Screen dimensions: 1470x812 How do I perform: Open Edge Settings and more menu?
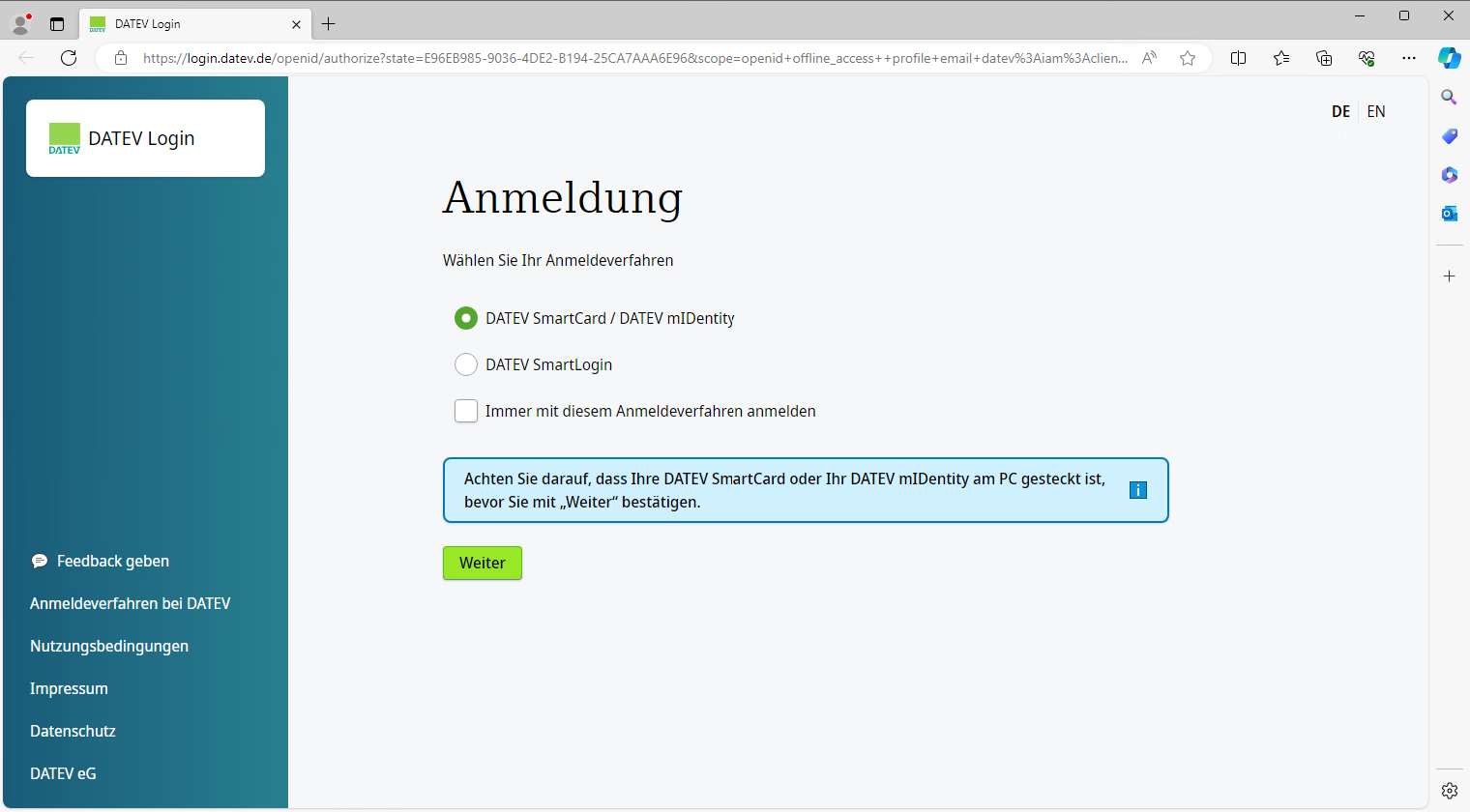point(1408,58)
